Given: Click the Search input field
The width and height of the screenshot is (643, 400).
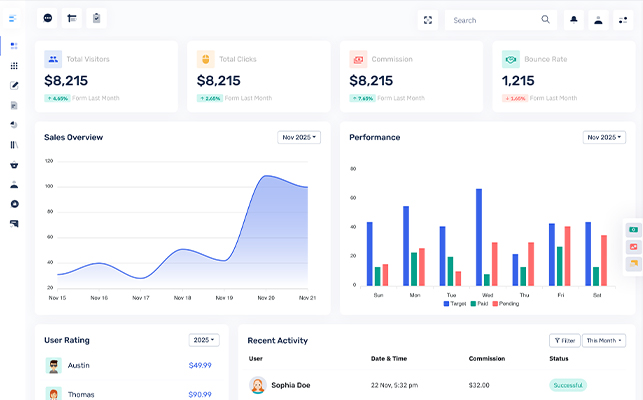Looking at the screenshot, I should point(494,19).
